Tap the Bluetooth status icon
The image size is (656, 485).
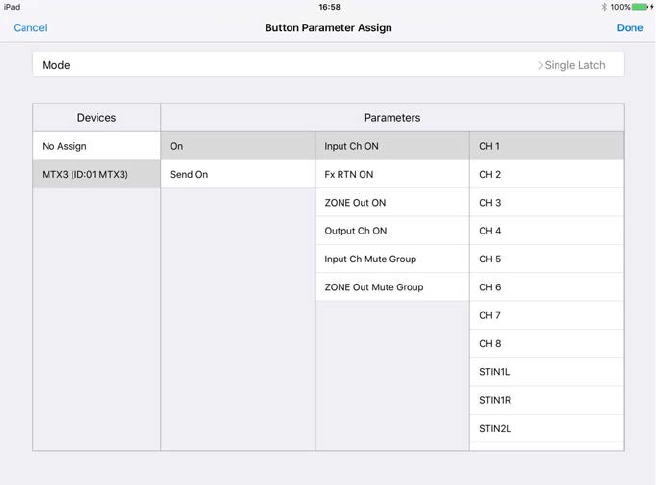pos(604,7)
